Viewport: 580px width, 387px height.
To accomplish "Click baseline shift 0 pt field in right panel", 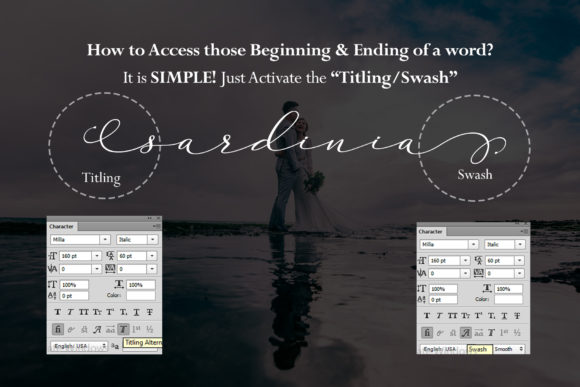I will pos(443,299).
